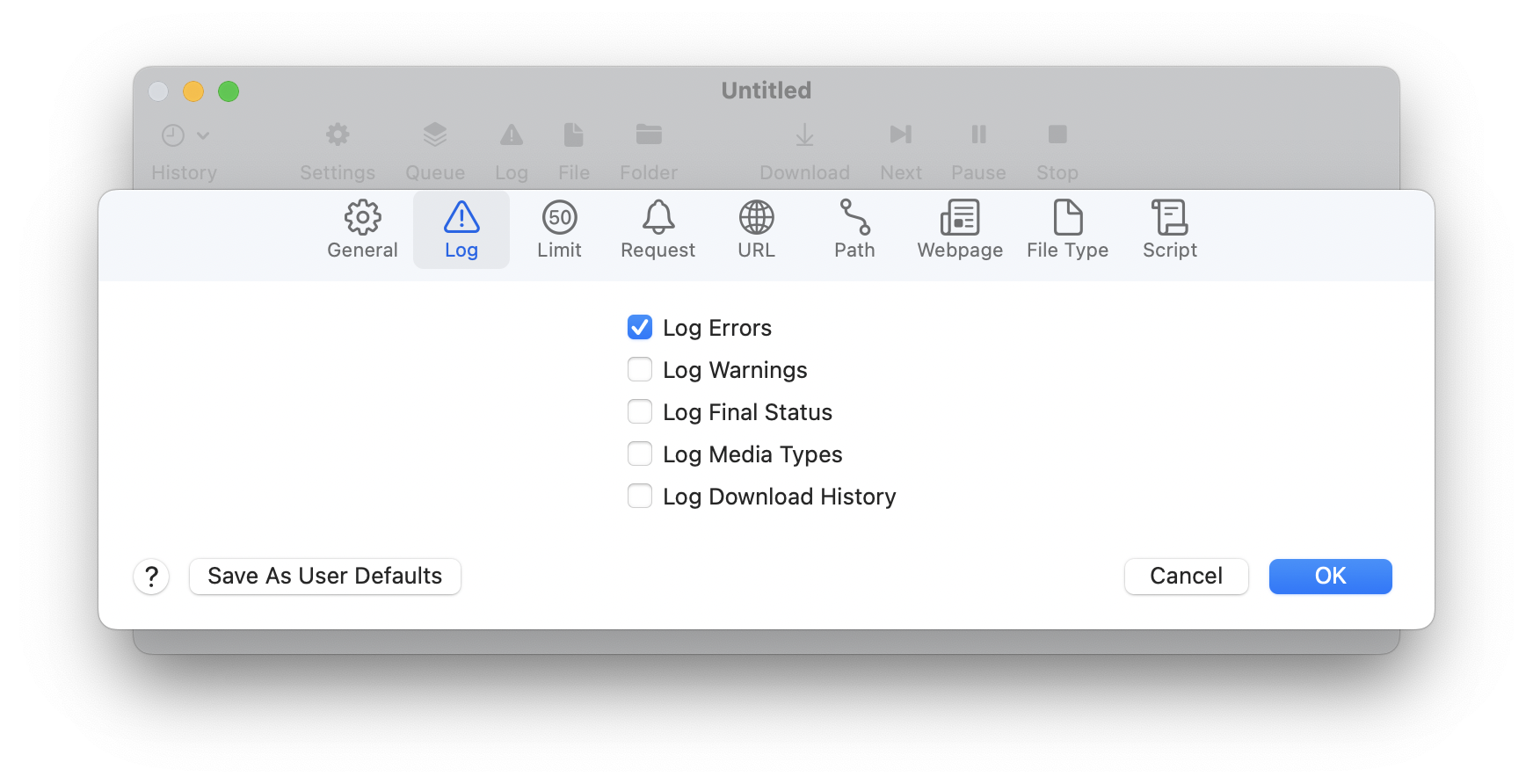
Task: Turn on Log Media Types
Action: (640, 454)
